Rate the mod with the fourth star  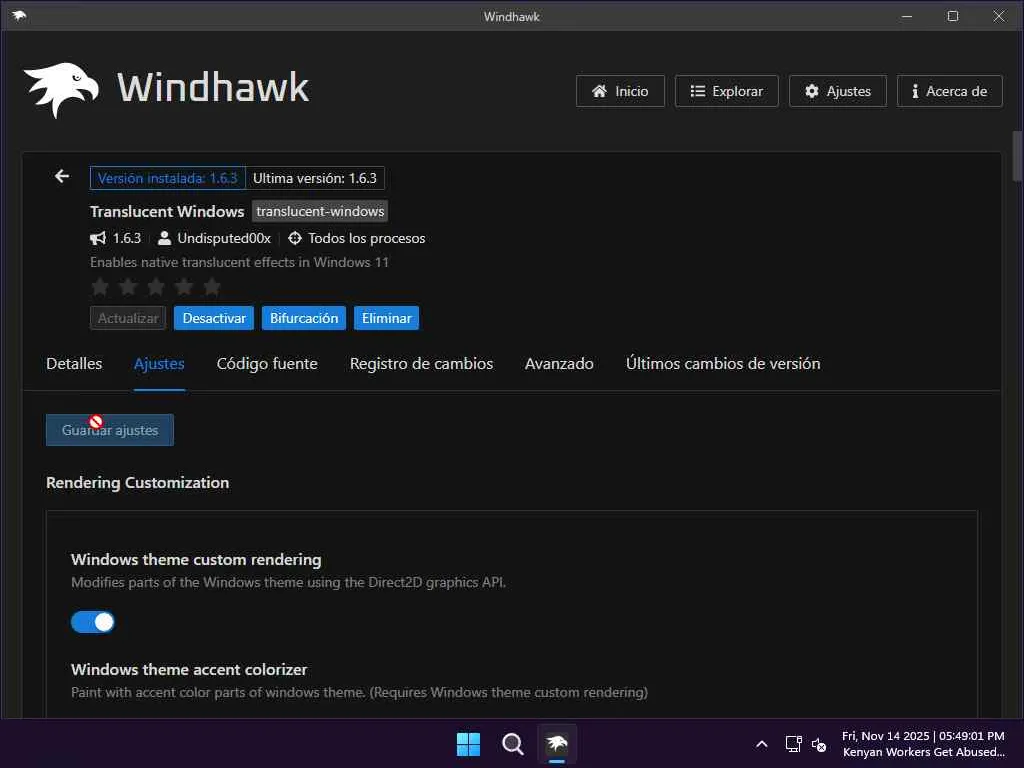[184, 286]
